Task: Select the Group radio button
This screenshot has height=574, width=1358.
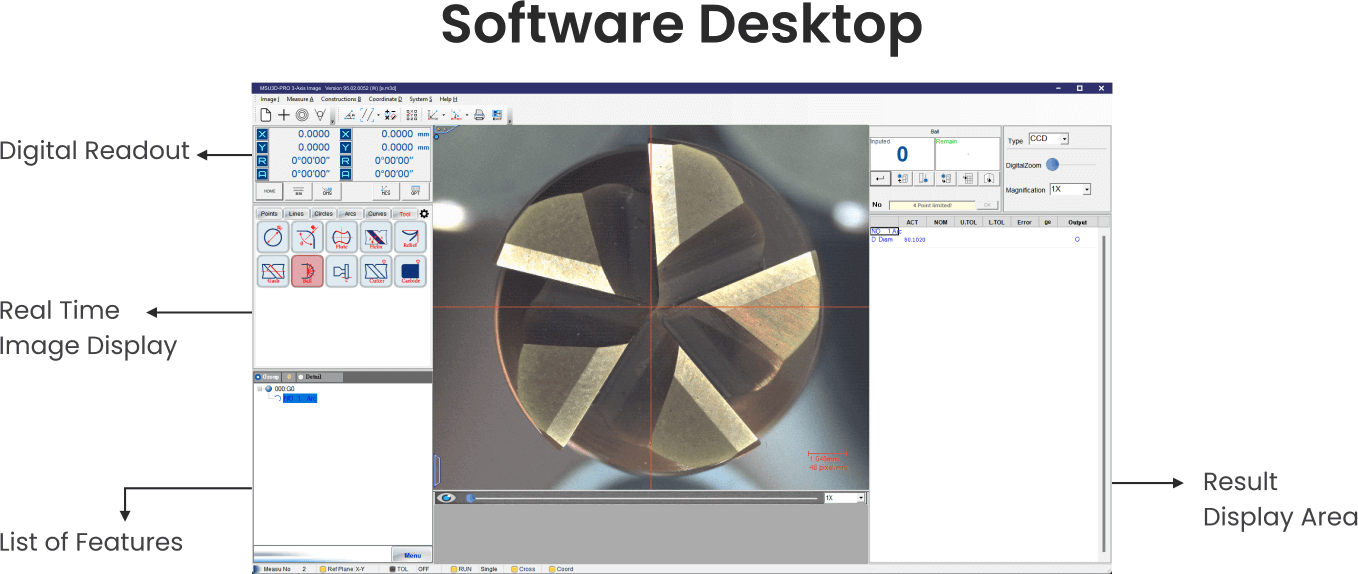Action: pos(258,377)
